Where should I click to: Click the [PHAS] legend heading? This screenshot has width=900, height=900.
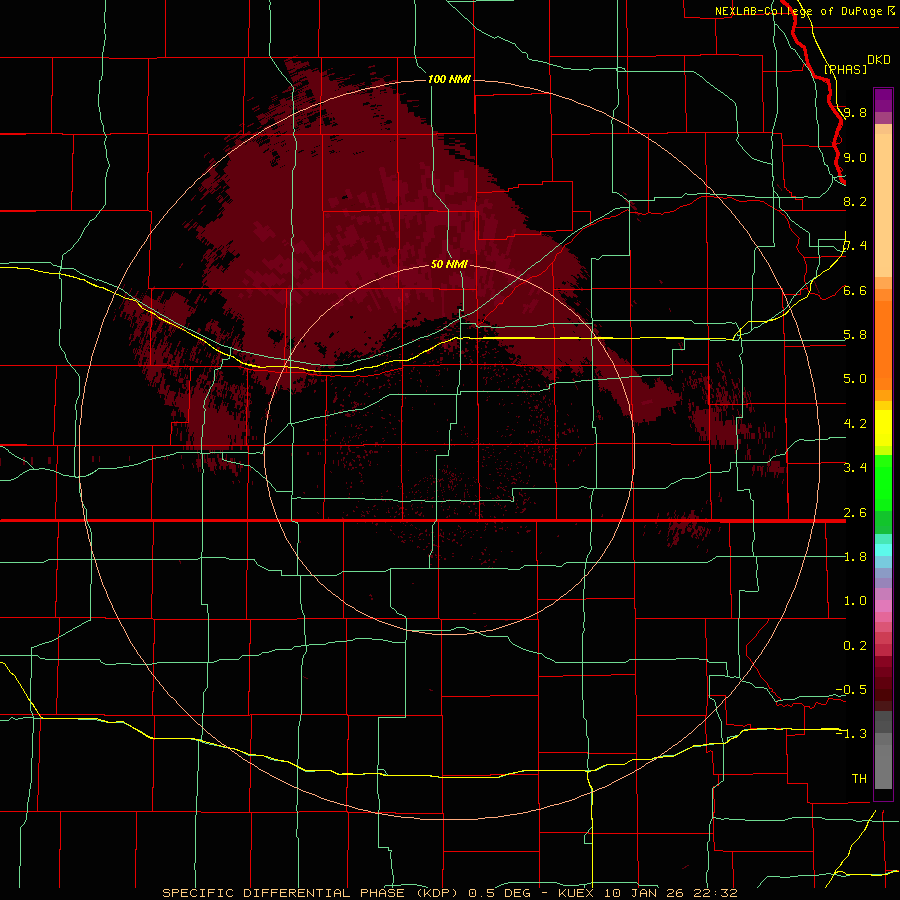845,69
